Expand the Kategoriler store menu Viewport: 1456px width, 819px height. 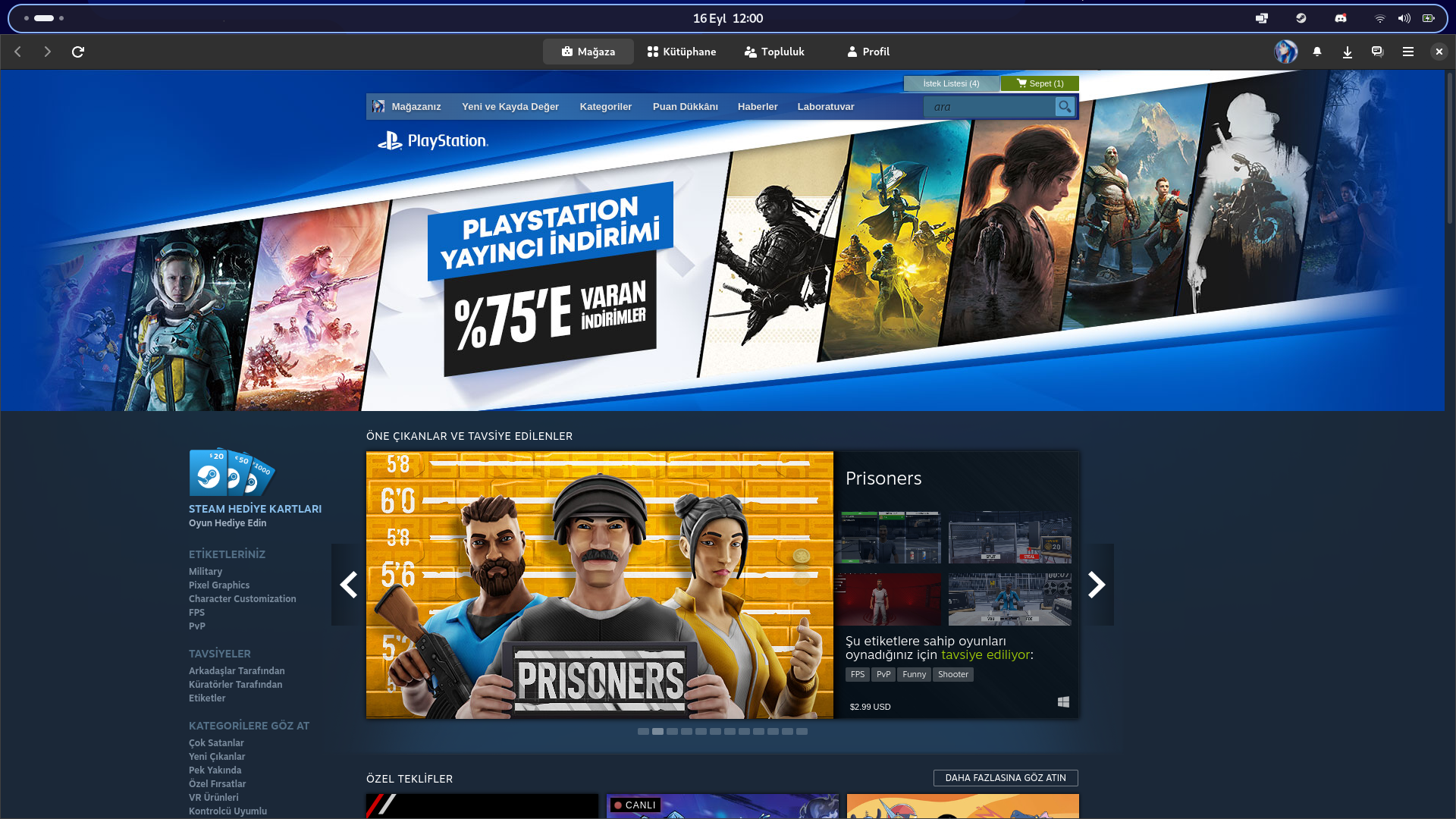[x=605, y=107]
